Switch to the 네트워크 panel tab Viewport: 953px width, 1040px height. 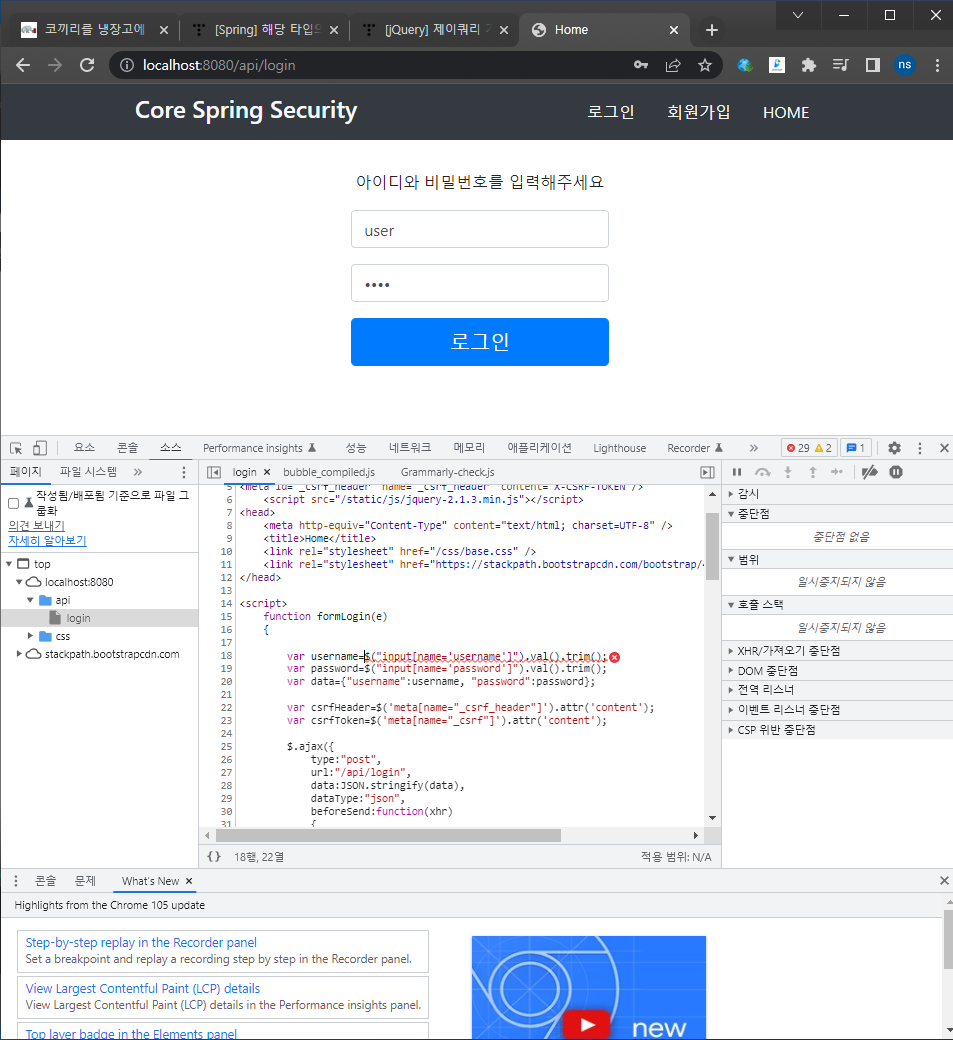point(409,448)
